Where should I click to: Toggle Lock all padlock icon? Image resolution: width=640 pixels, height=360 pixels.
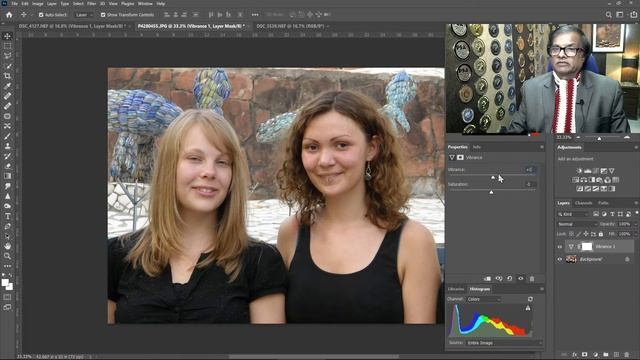(x=601, y=234)
